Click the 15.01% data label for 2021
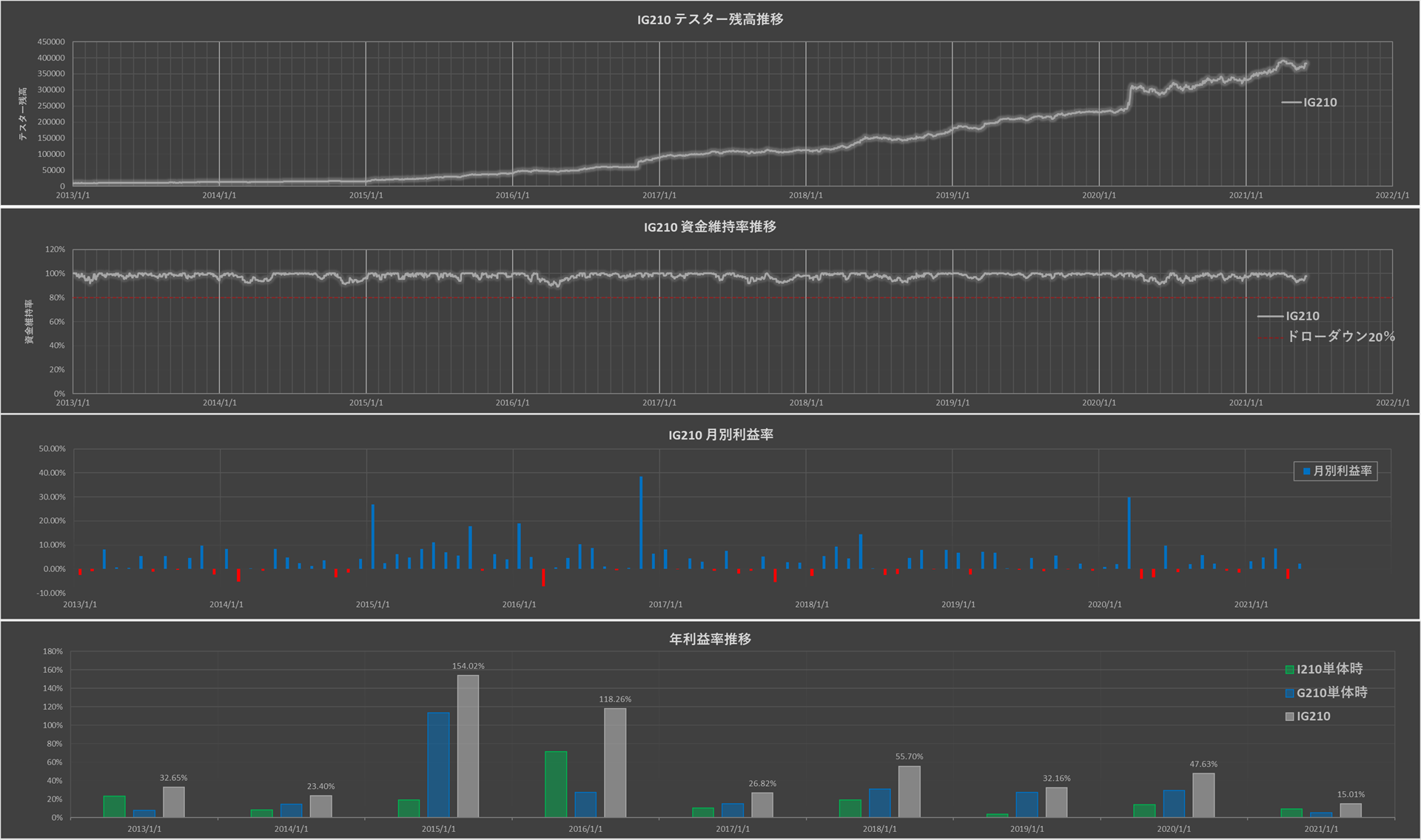The image size is (1421, 840). (x=1351, y=795)
